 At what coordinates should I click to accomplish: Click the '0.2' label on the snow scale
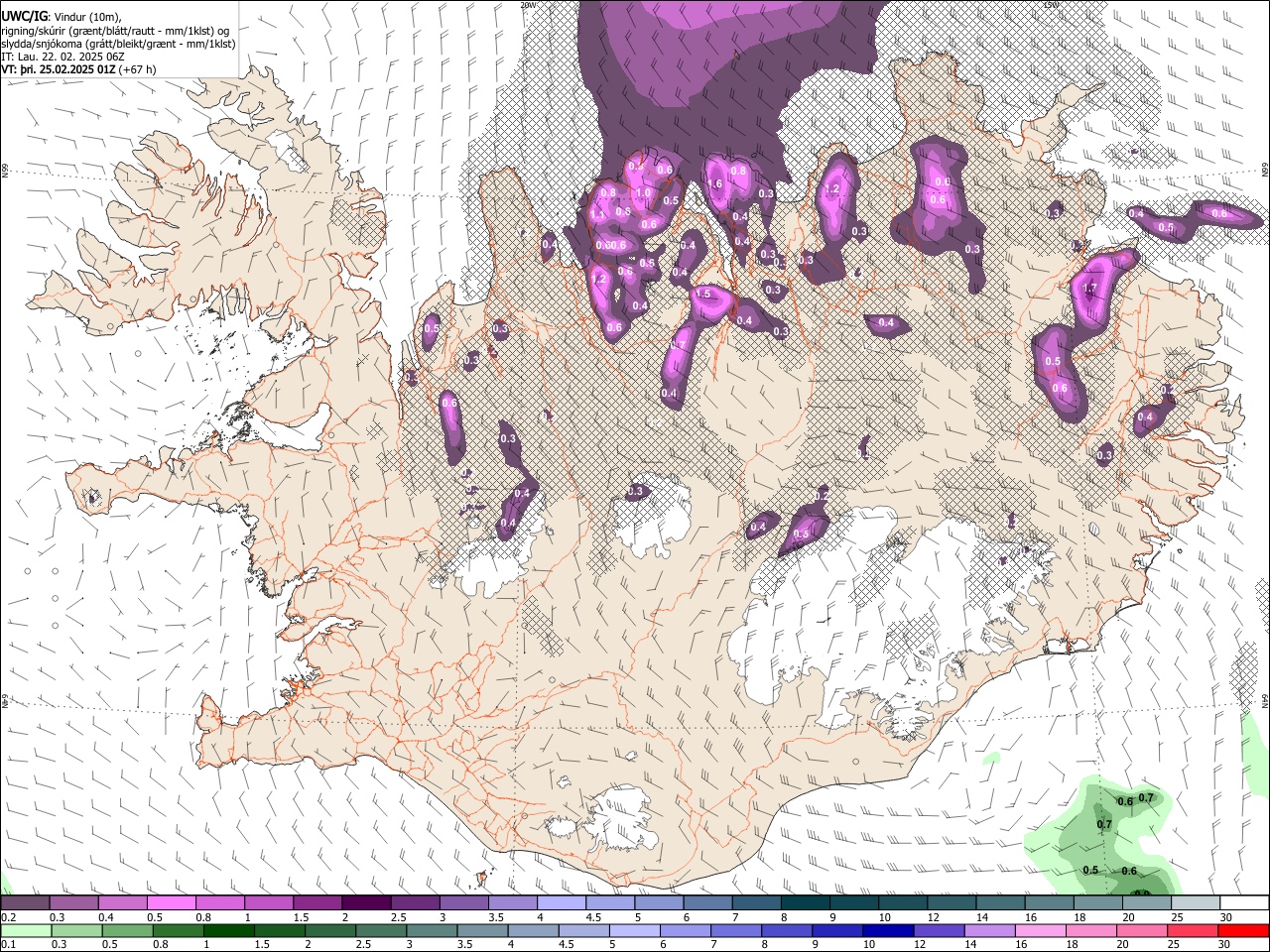8,917
